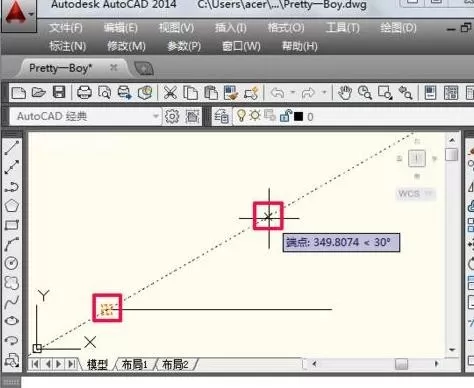This screenshot has width=474, height=388.
Task: Open the 插入(I) menu
Action: [x=231, y=28]
